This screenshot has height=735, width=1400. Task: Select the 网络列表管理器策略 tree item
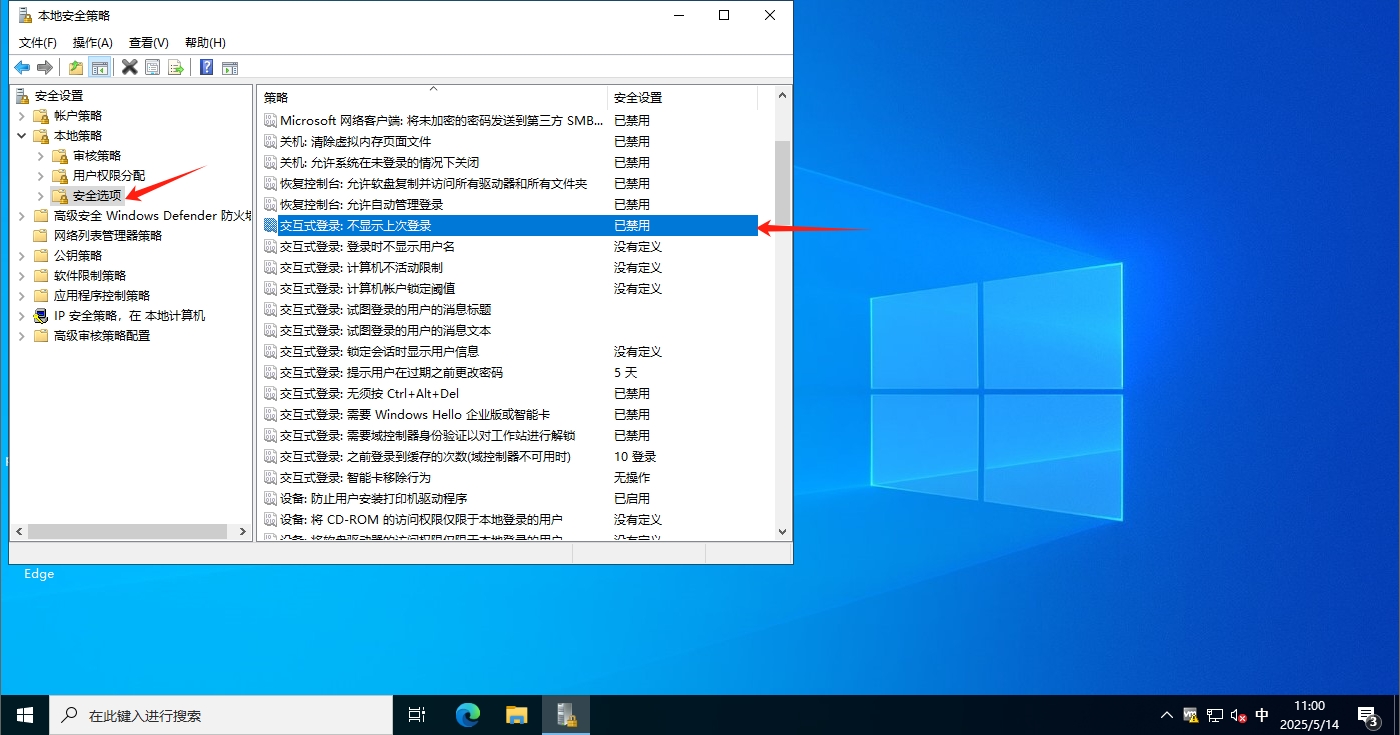pyautogui.click(x=108, y=236)
